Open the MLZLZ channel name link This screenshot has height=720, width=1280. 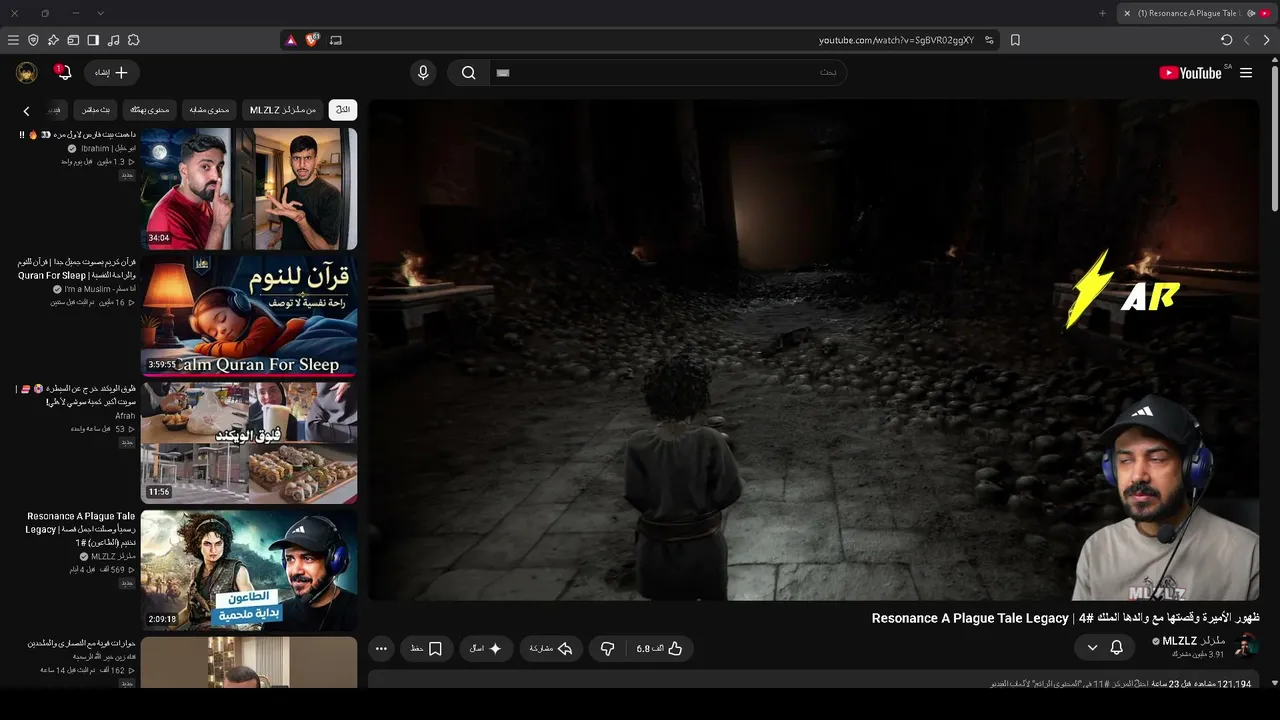click(1194, 641)
